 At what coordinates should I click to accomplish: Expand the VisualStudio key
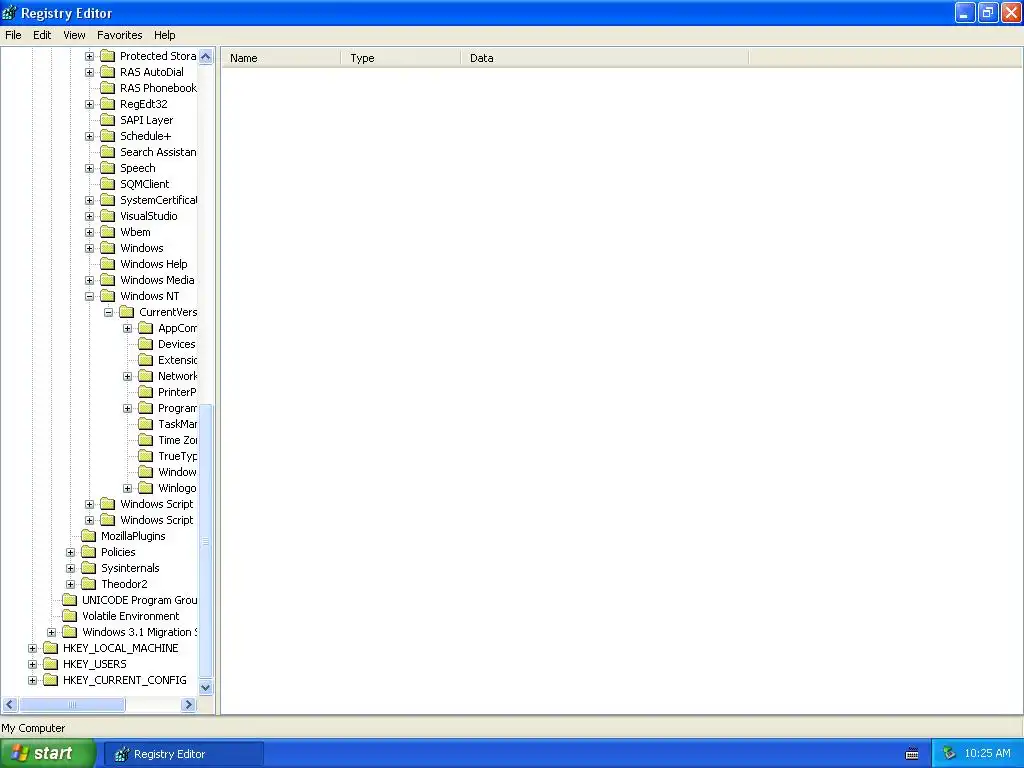89,216
